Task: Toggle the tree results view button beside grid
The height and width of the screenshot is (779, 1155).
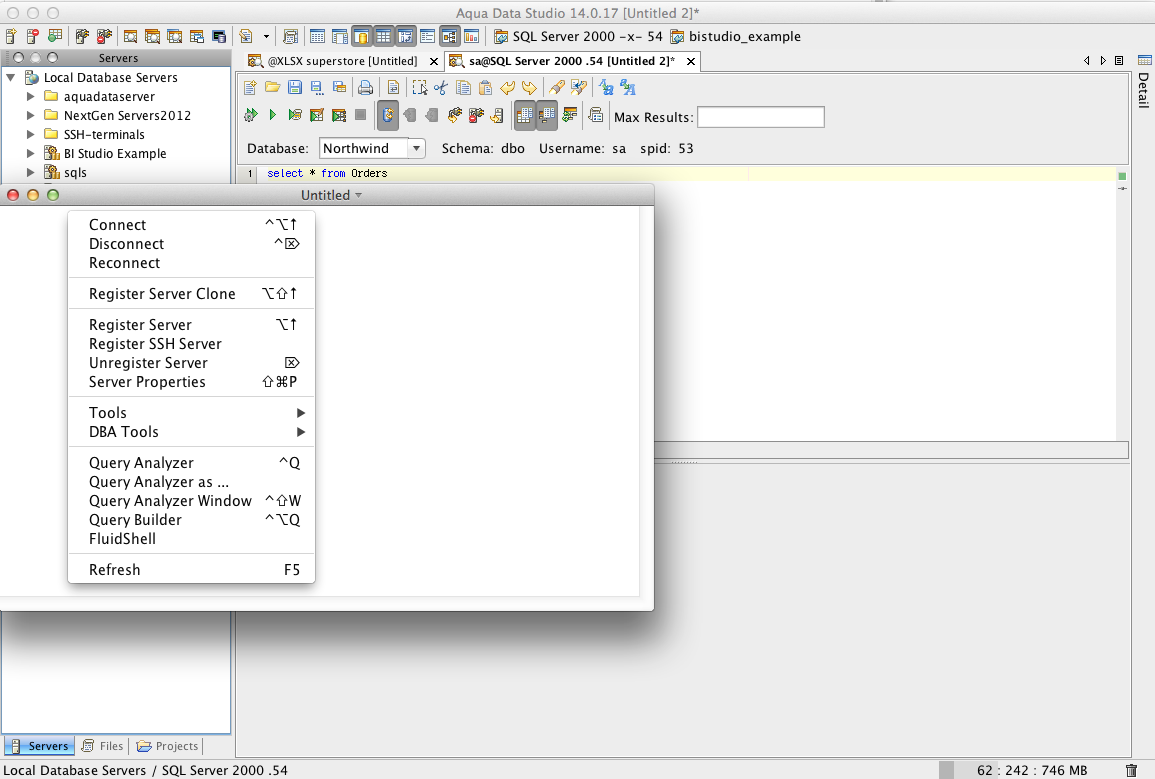Action: (x=547, y=115)
